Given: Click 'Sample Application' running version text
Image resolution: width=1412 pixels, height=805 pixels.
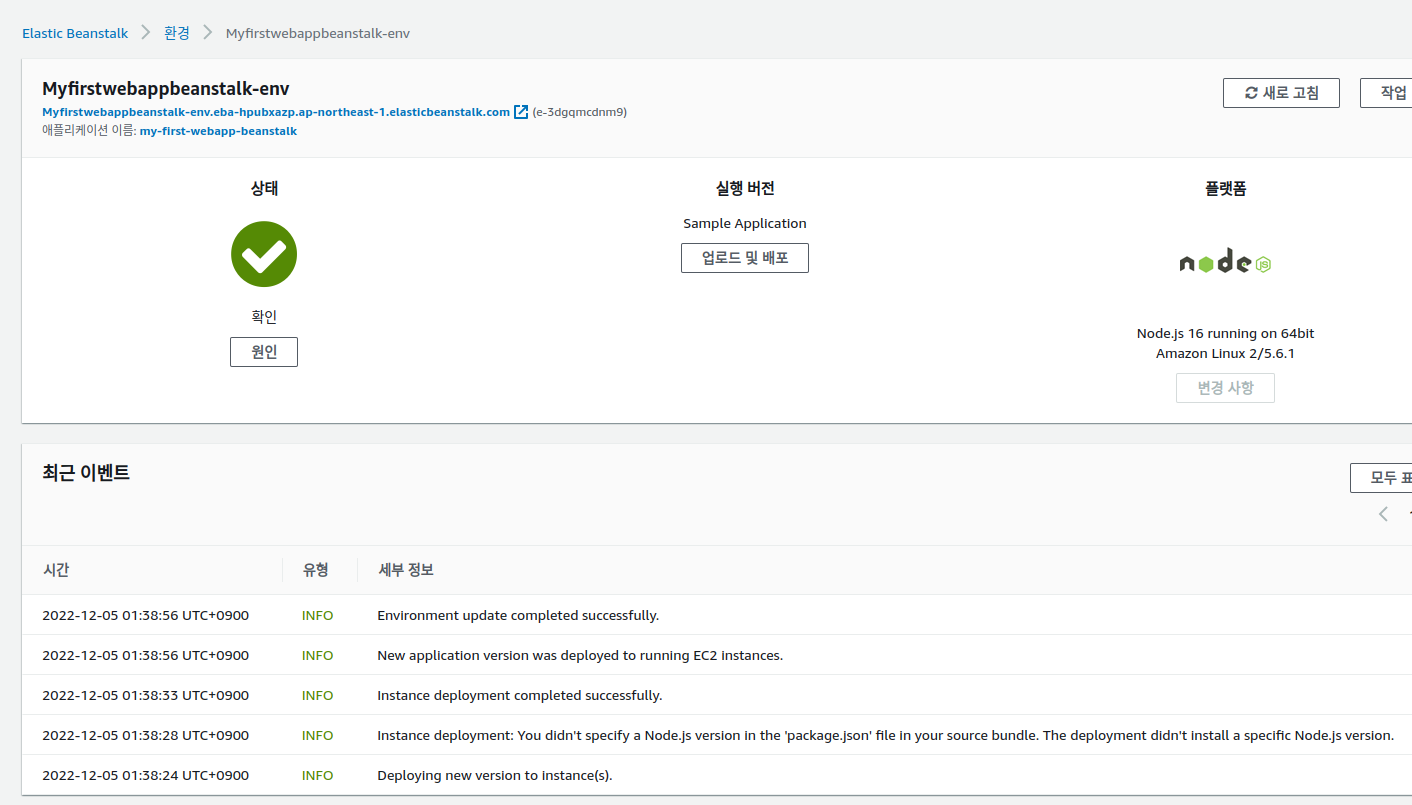Looking at the screenshot, I should point(745,224).
